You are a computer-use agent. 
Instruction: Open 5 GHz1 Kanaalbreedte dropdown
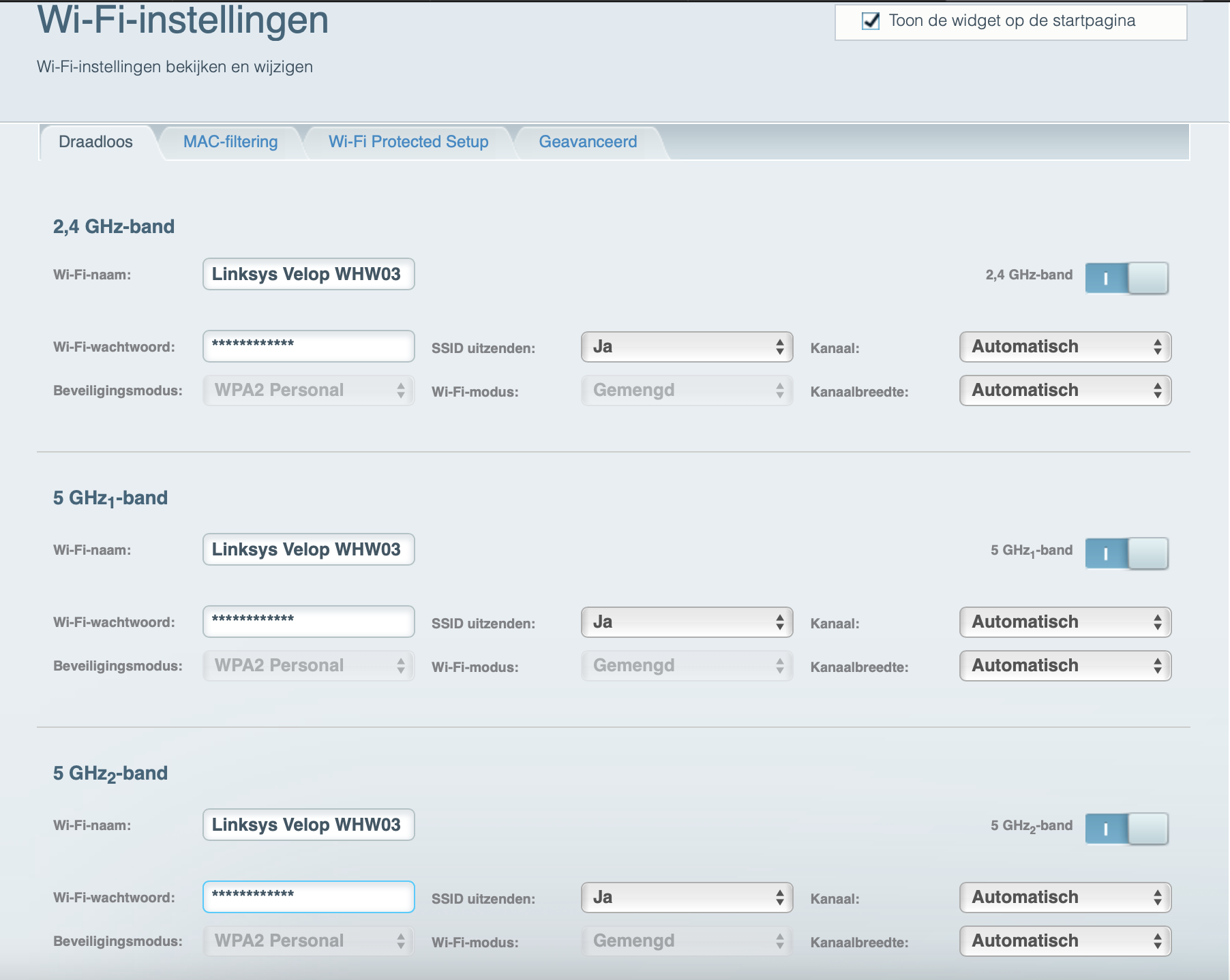pos(1066,666)
